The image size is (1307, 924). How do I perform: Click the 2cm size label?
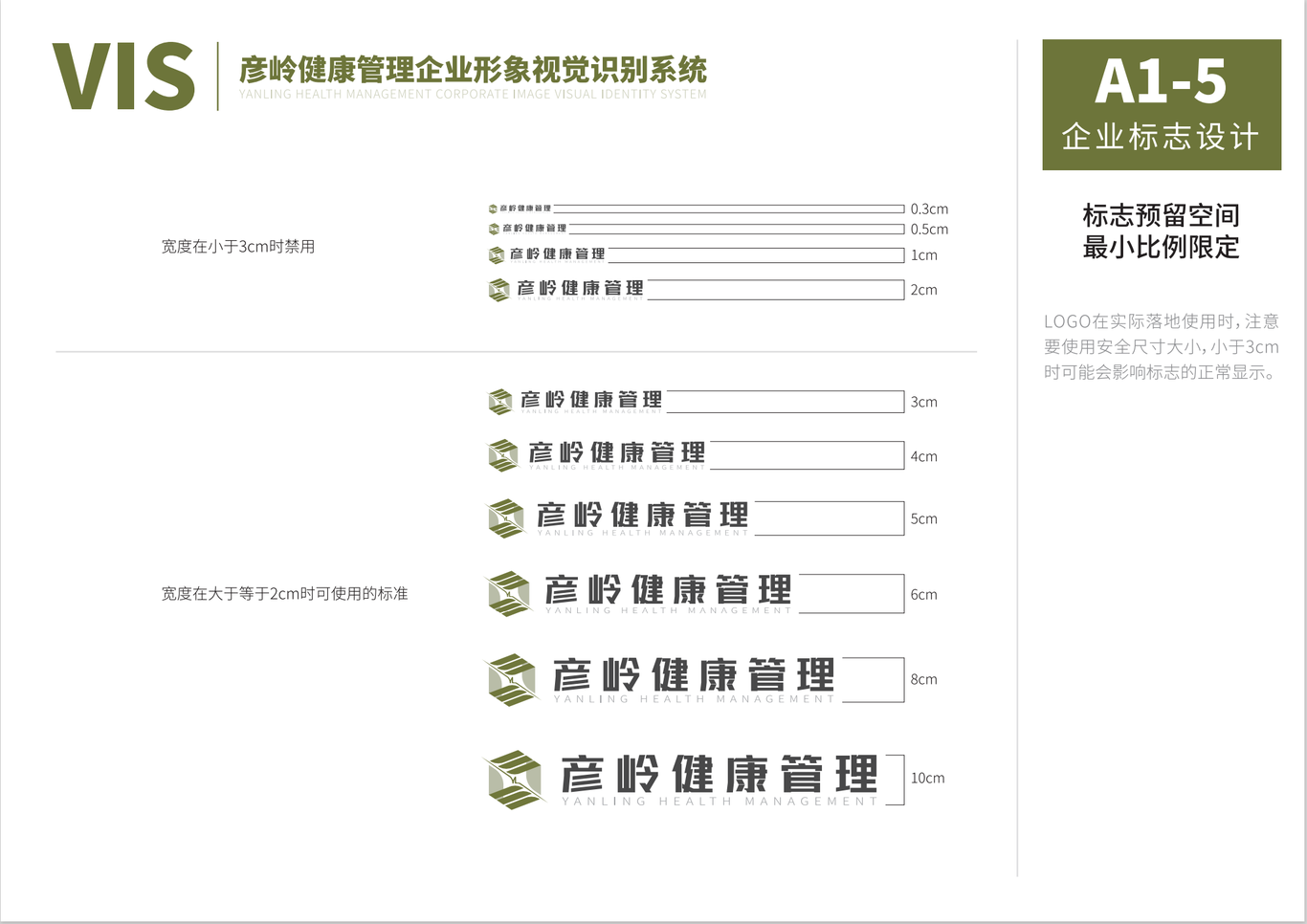coord(923,290)
